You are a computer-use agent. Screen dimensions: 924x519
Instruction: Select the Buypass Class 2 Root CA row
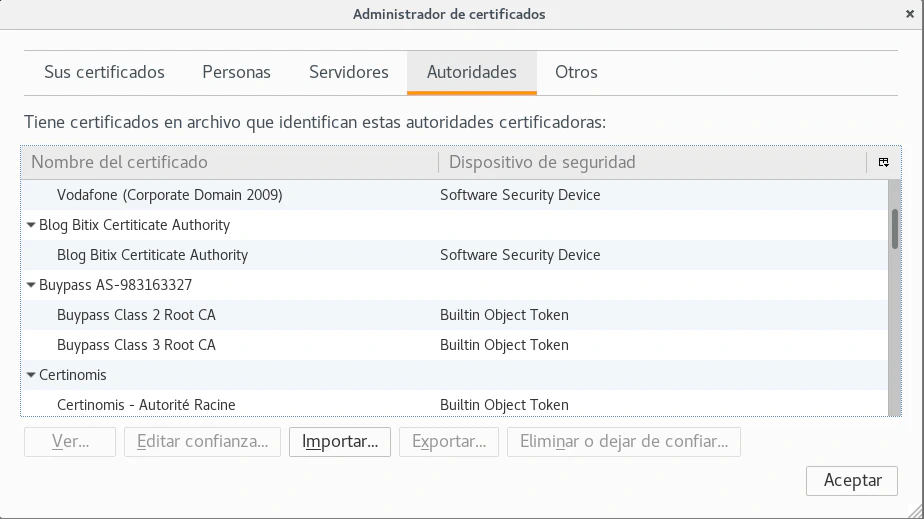pyautogui.click(x=136, y=315)
